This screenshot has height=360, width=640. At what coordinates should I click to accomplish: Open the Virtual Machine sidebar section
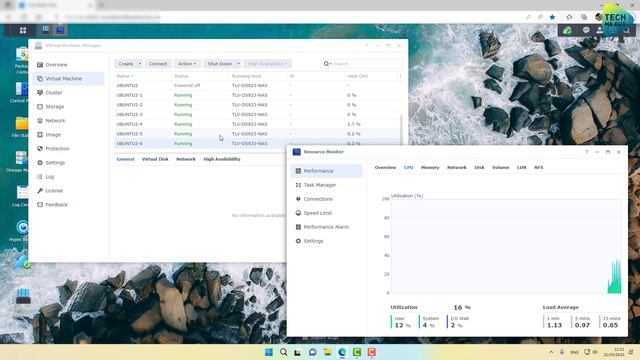68,78
